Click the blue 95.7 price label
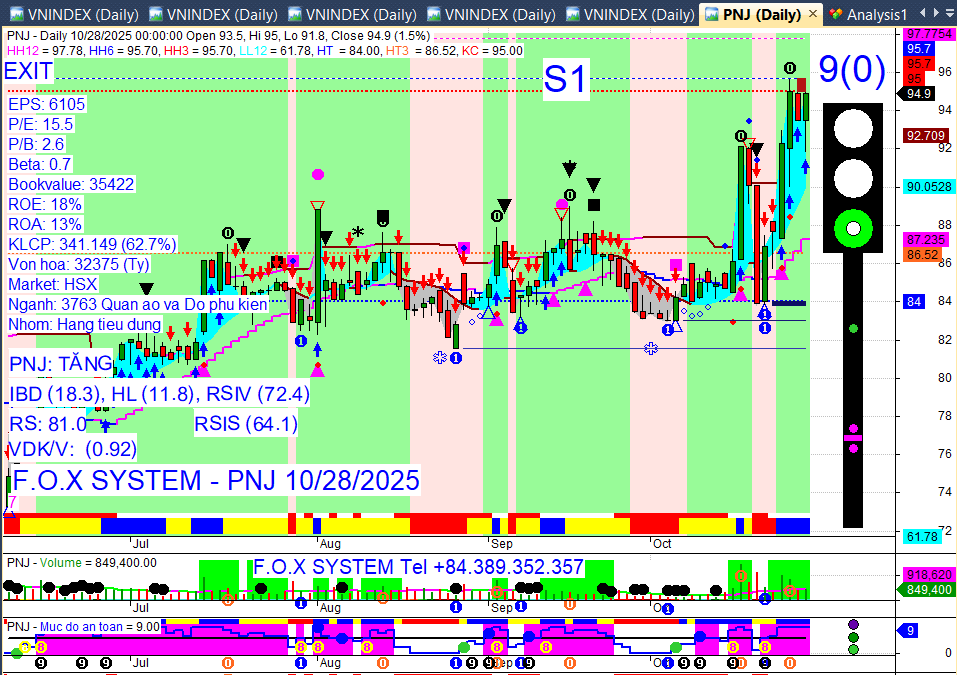 918,48
